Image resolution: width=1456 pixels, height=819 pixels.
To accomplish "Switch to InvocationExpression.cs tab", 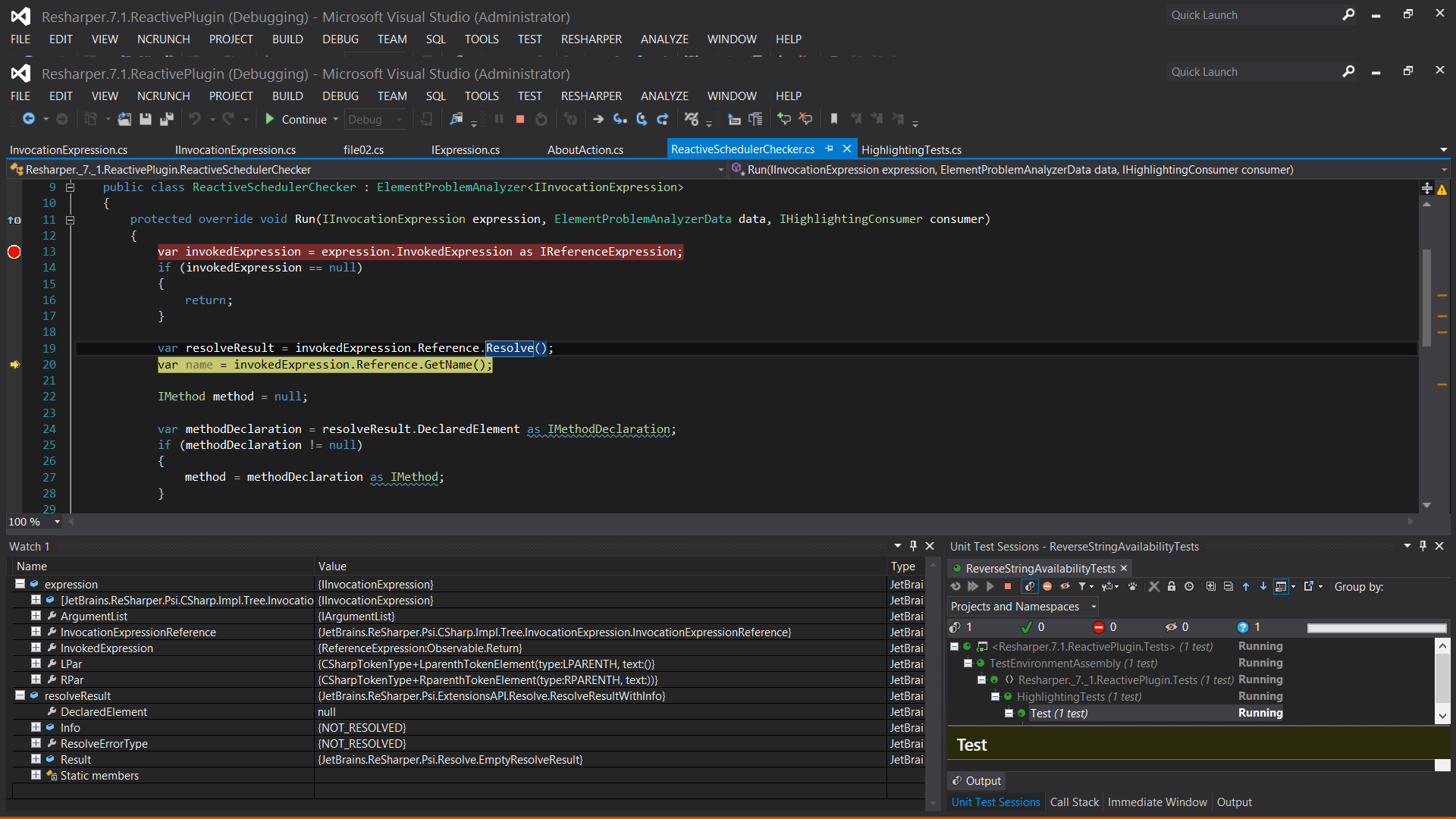I will (68, 149).
